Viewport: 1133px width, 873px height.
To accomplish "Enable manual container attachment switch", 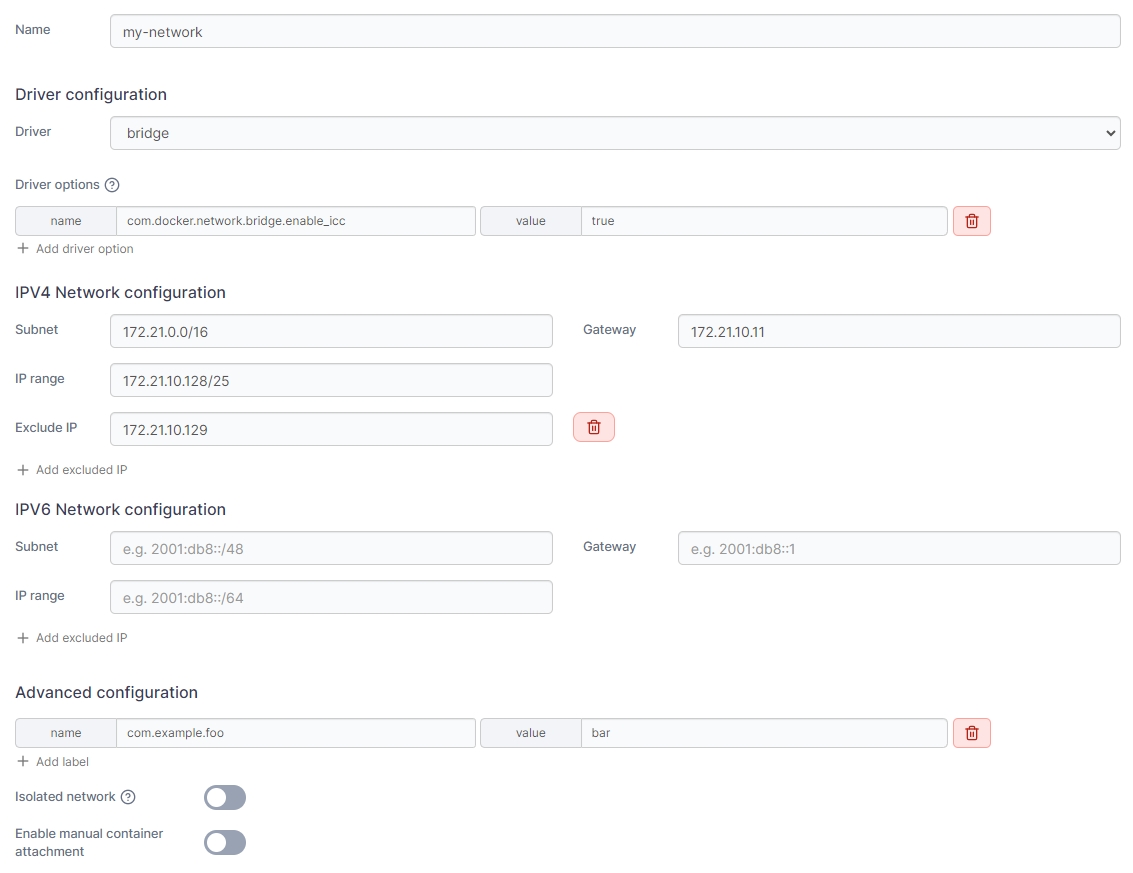I will [225, 842].
